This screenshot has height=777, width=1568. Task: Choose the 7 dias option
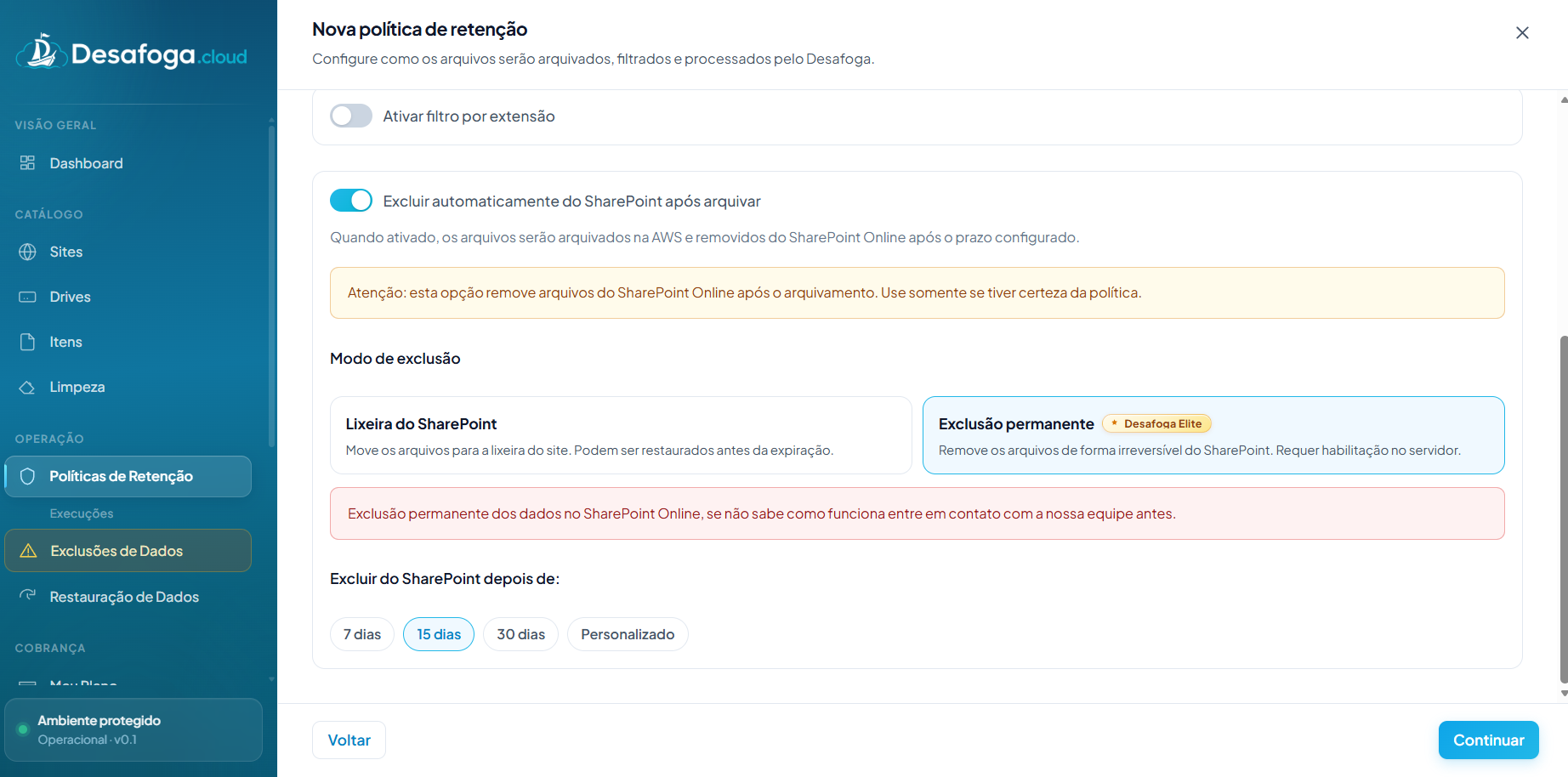(362, 634)
